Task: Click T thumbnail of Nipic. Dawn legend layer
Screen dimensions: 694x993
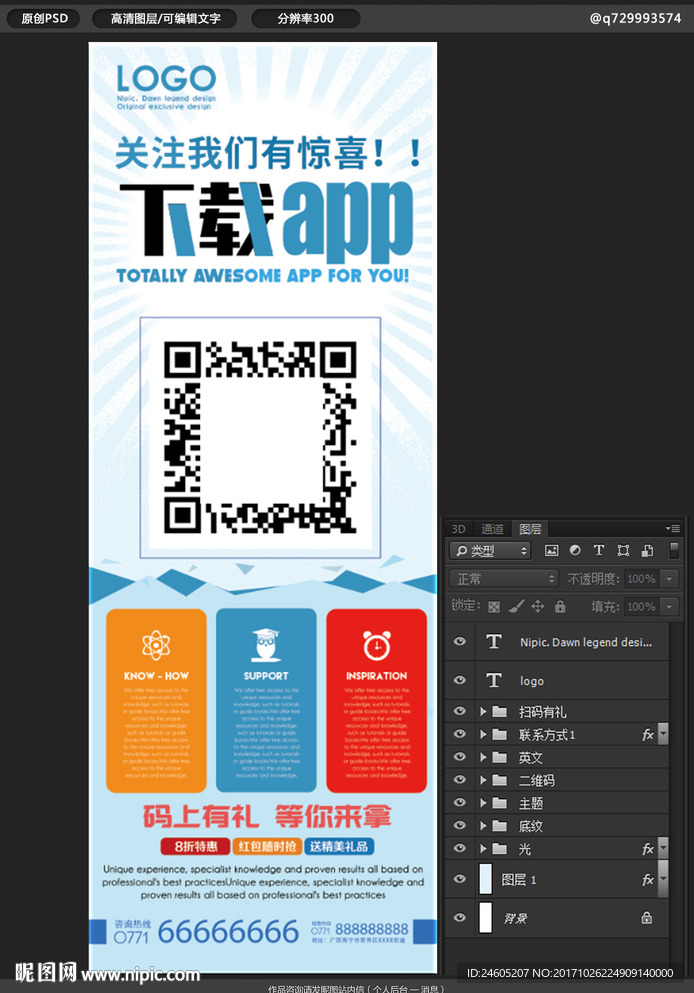Action: [x=494, y=642]
